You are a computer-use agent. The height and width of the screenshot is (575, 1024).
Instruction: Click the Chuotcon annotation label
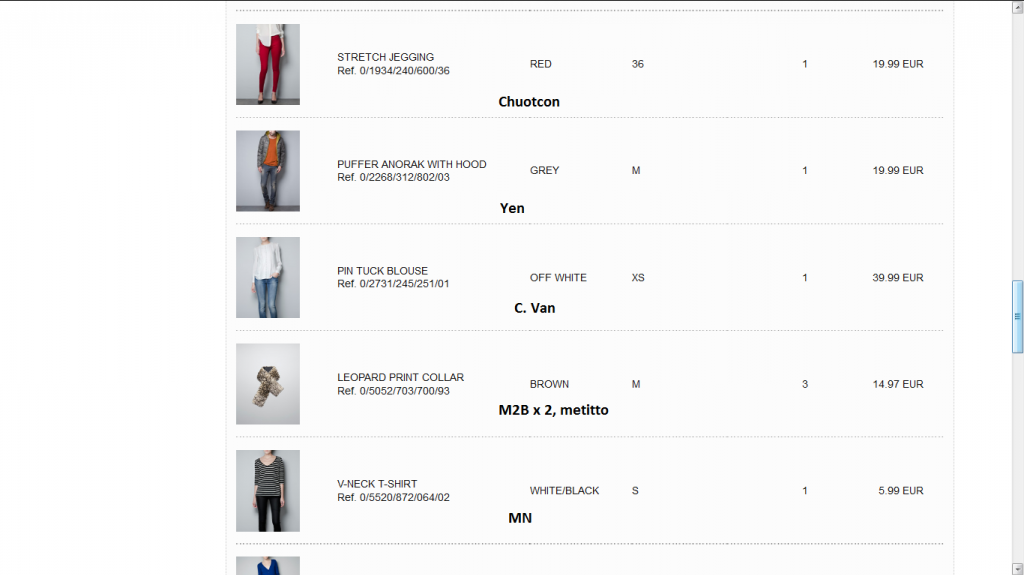[529, 102]
